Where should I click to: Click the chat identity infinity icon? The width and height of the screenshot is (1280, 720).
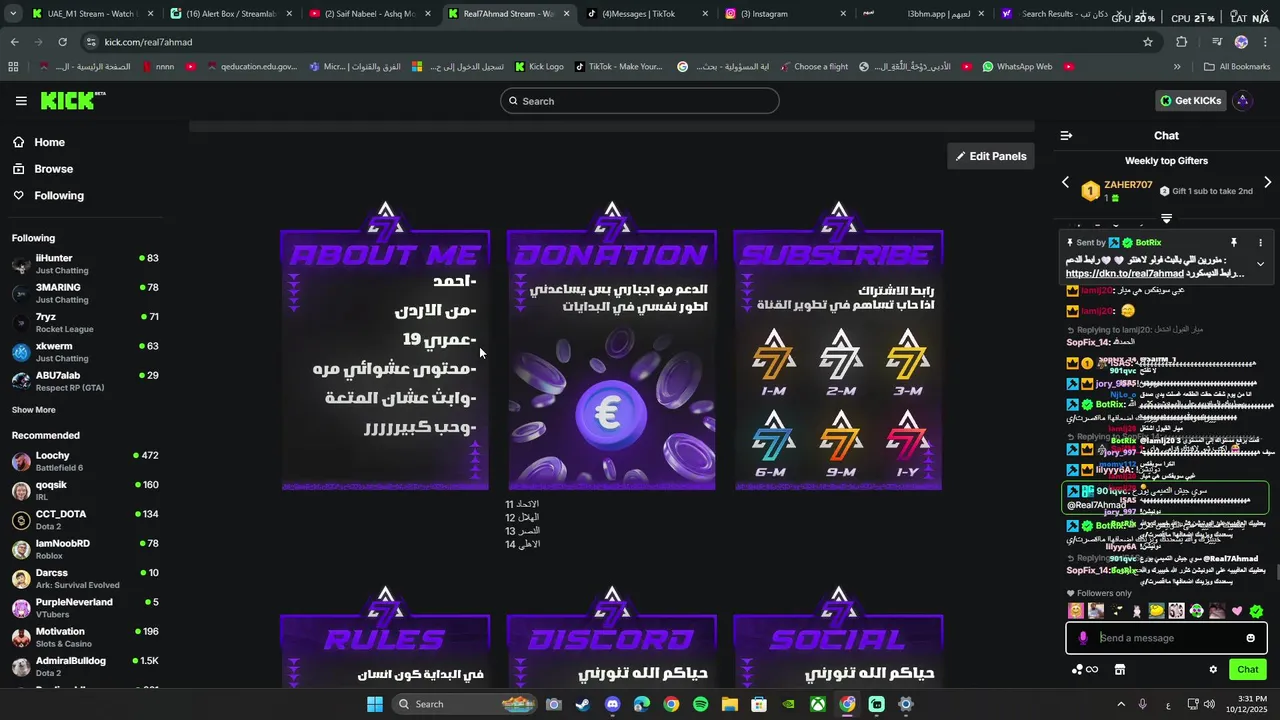pyautogui.click(x=1092, y=670)
